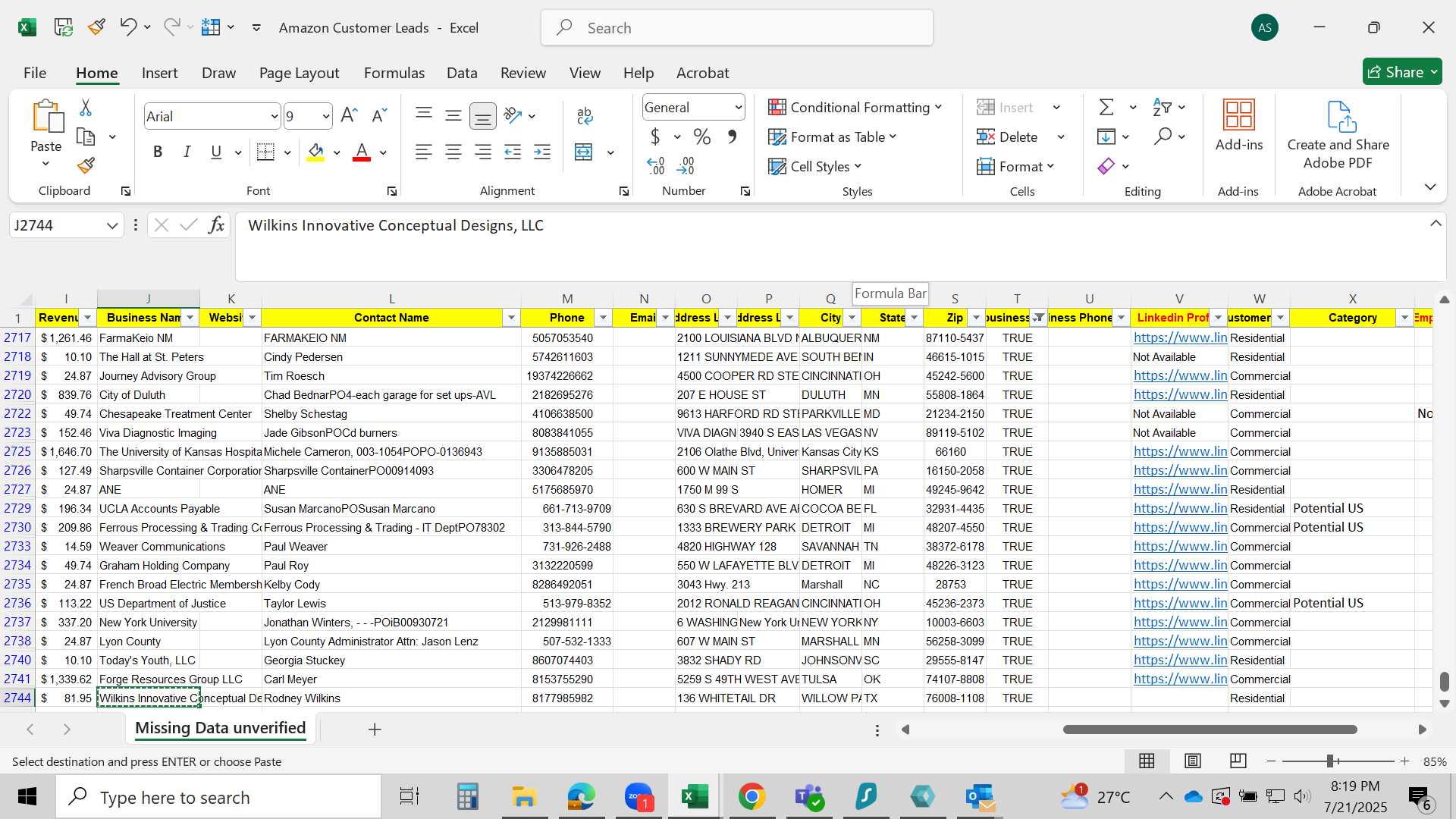This screenshot has height=819, width=1456.
Task: Toggle Align Left alignment
Action: [x=424, y=152]
